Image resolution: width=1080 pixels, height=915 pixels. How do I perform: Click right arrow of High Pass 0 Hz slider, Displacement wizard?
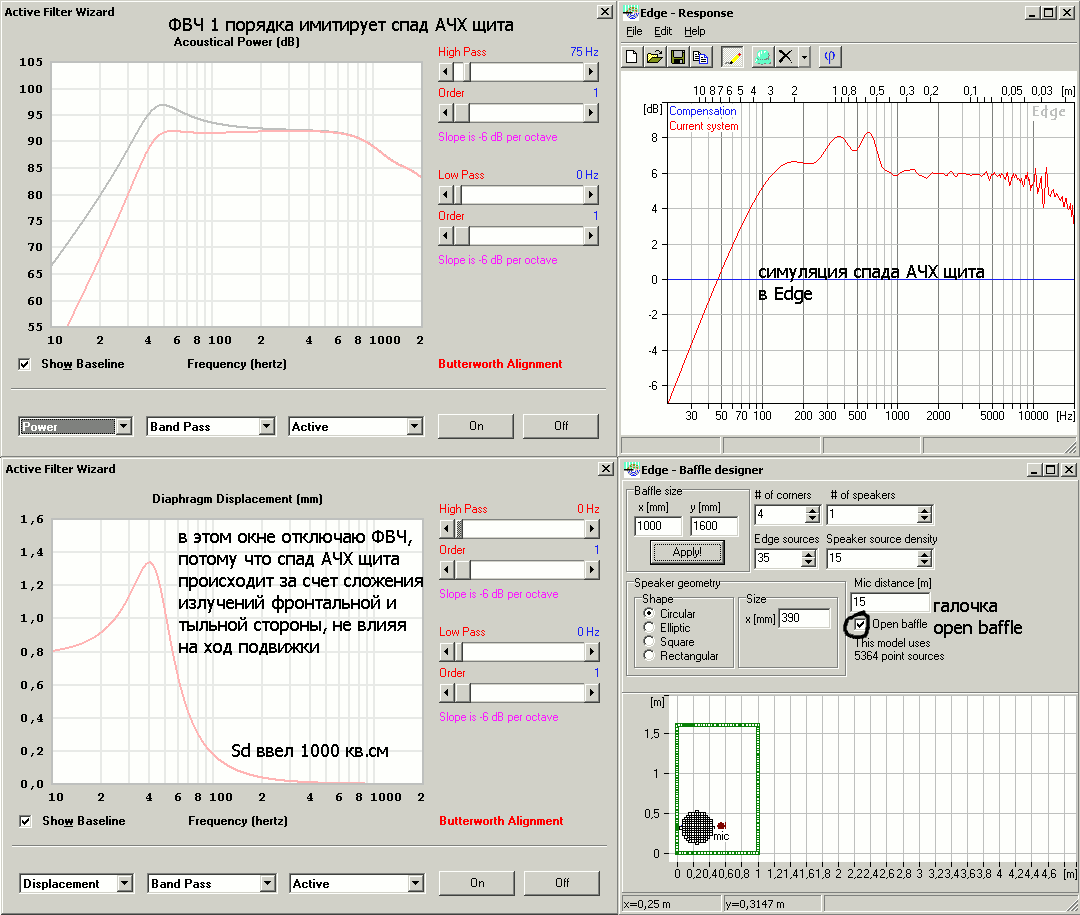click(592, 528)
